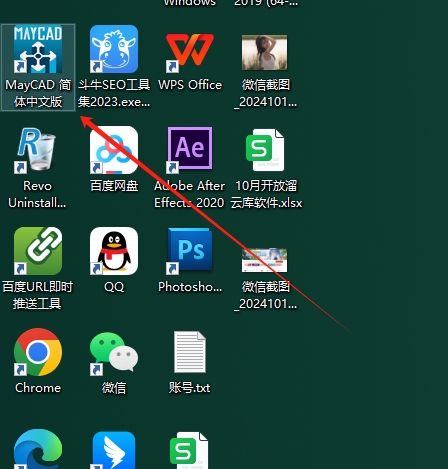Open the Chrome browser shortcut
This screenshot has height=469, width=448.
pyautogui.click(x=38, y=352)
